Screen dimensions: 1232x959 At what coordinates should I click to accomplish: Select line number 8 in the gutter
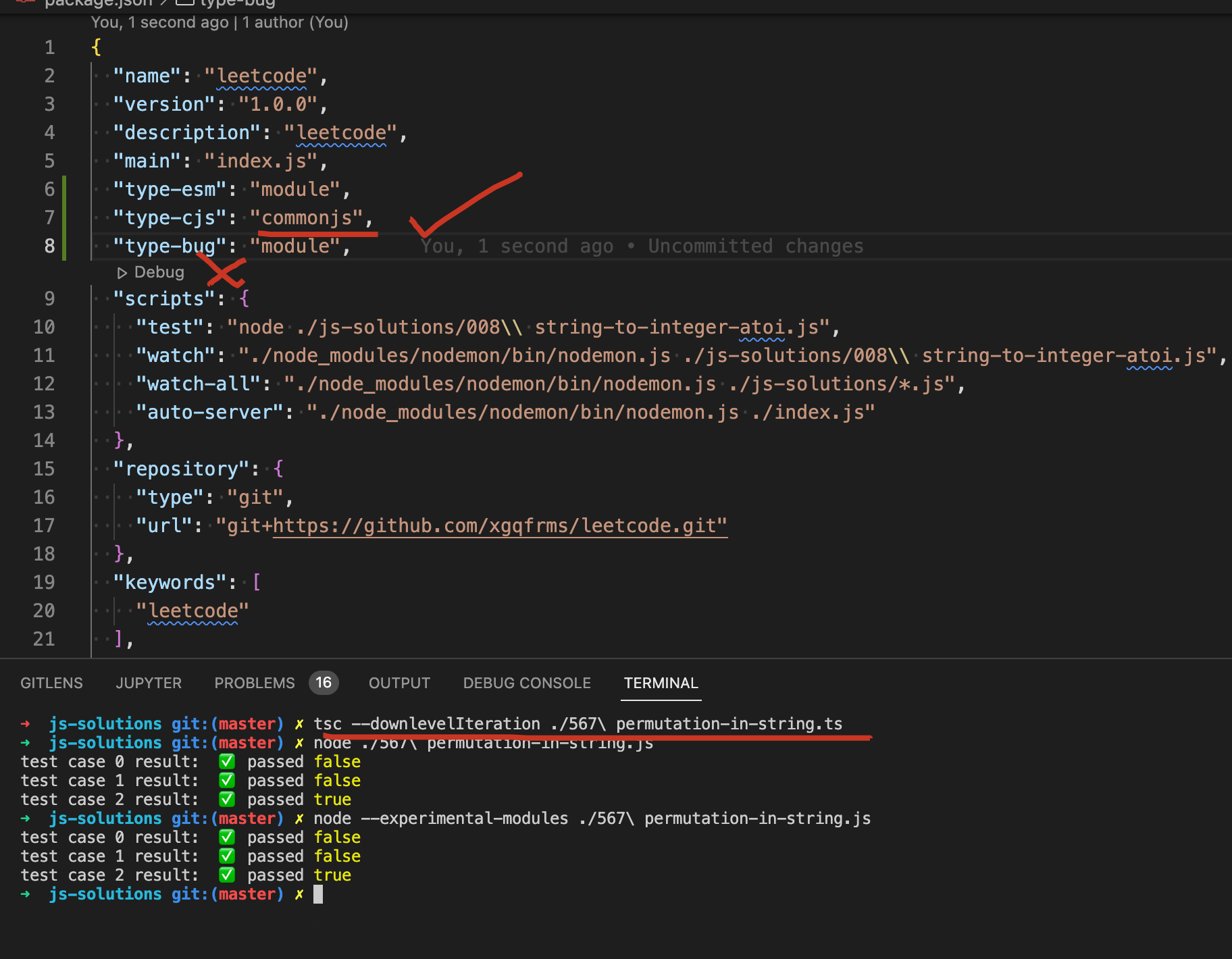(x=49, y=246)
